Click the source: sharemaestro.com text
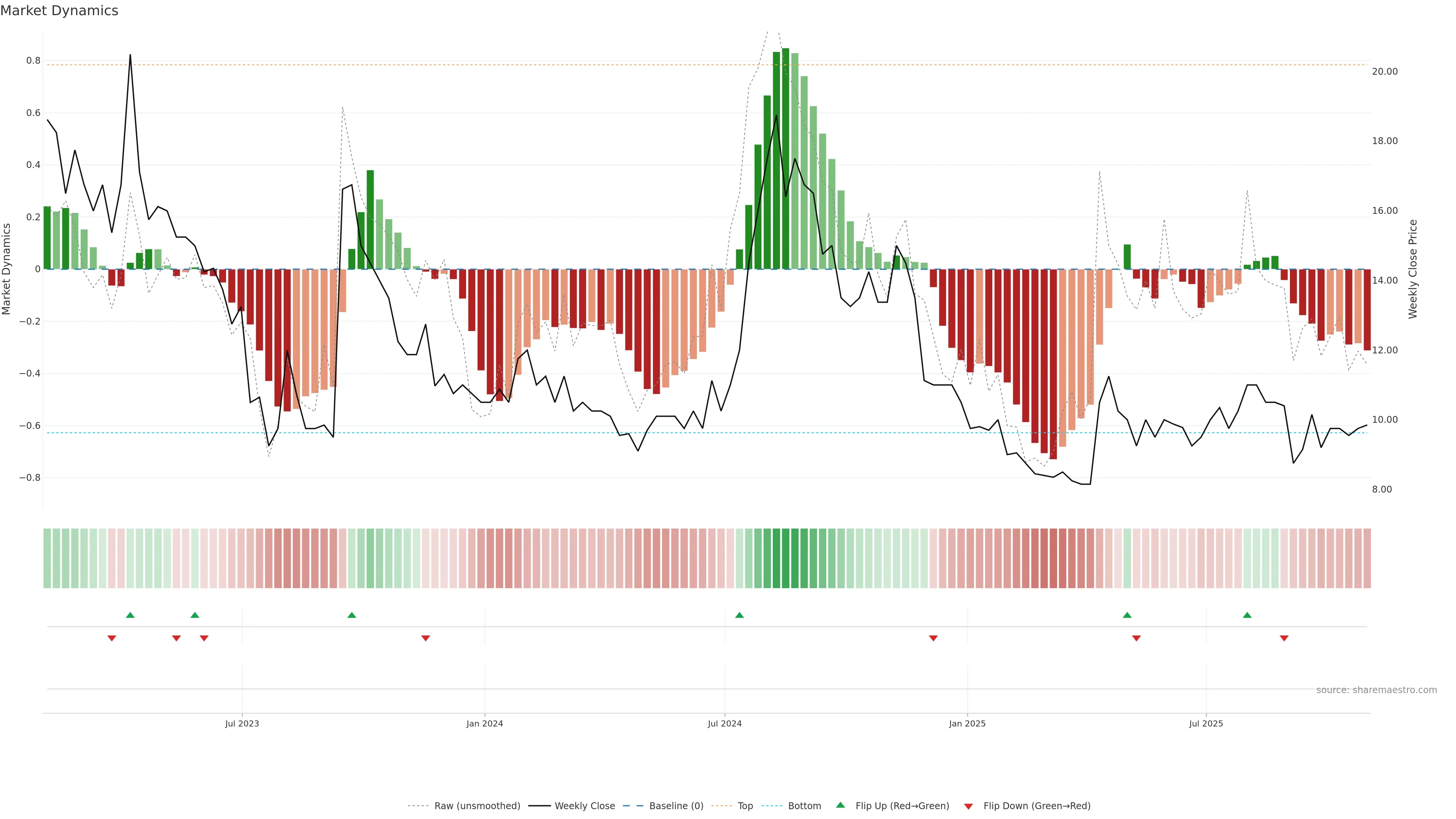The image size is (1456, 819). [1376, 690]
